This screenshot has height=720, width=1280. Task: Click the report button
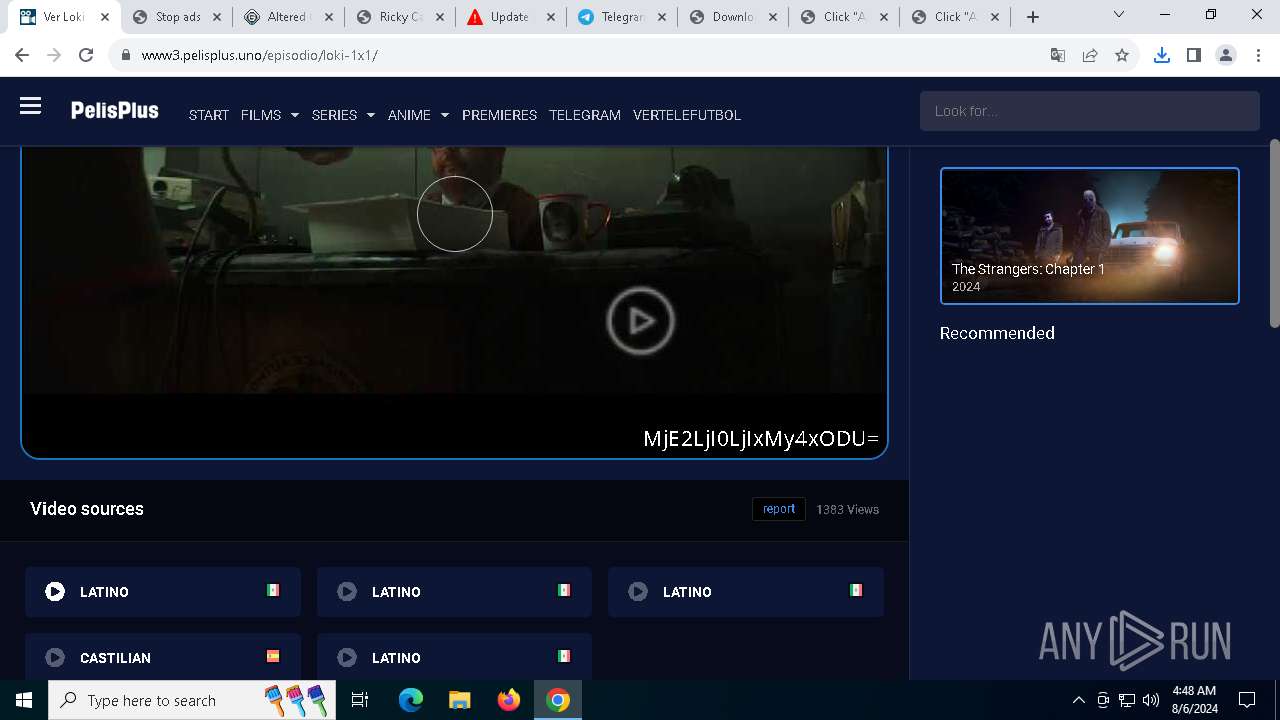[x=779, y=509]
